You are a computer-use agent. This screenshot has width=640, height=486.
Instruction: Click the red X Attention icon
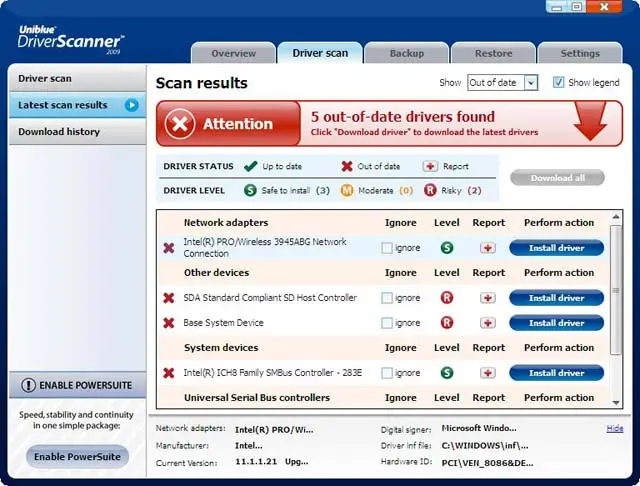180,124
